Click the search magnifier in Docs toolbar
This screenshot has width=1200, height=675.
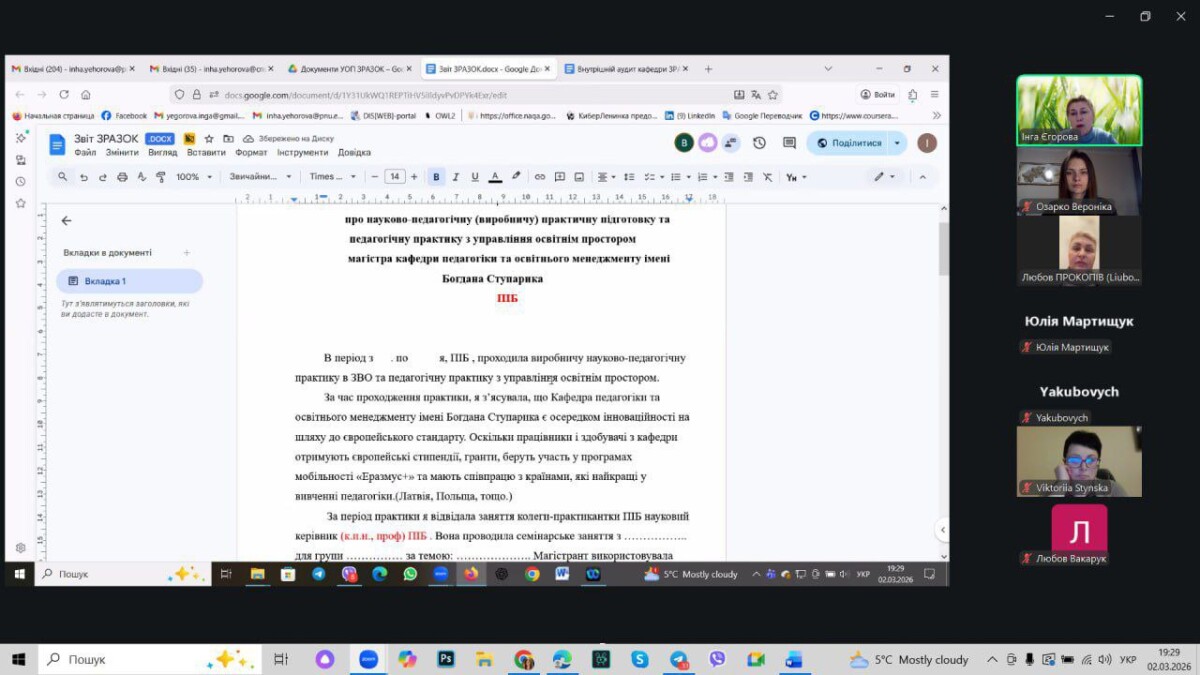(62, 177)
